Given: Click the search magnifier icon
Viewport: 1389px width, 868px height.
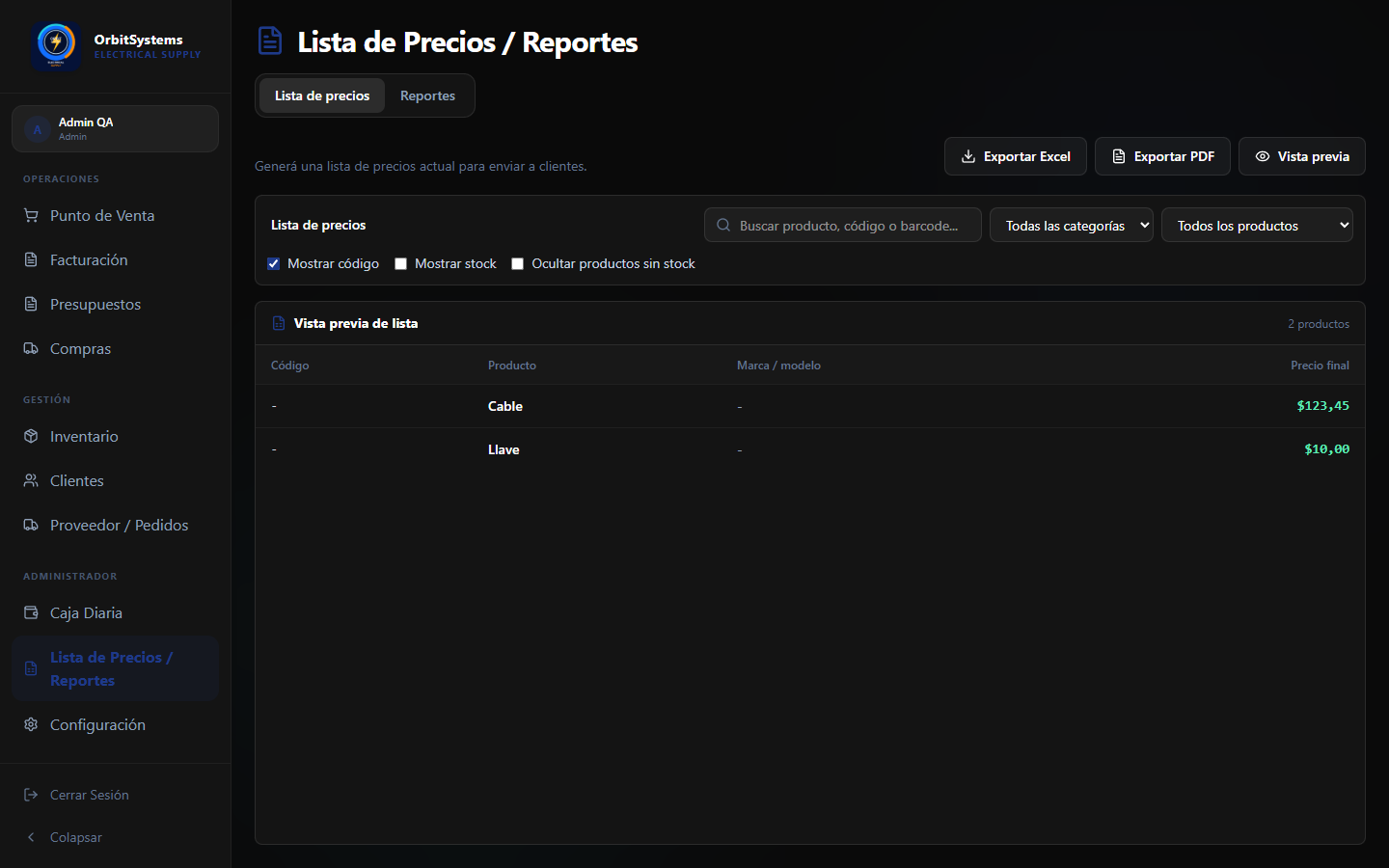Looking at the screenshot, I should click(x=723, y=225).
